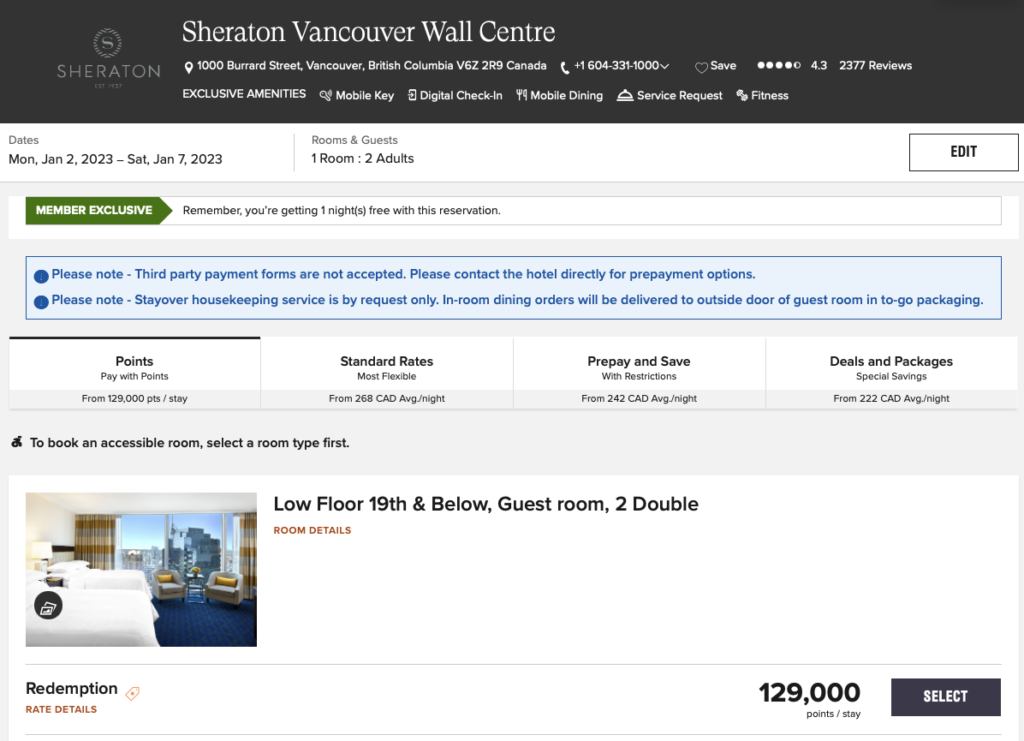Click the Sheraton logo in the top corner
1024x741 pixels.
click(x=107, y=56)
